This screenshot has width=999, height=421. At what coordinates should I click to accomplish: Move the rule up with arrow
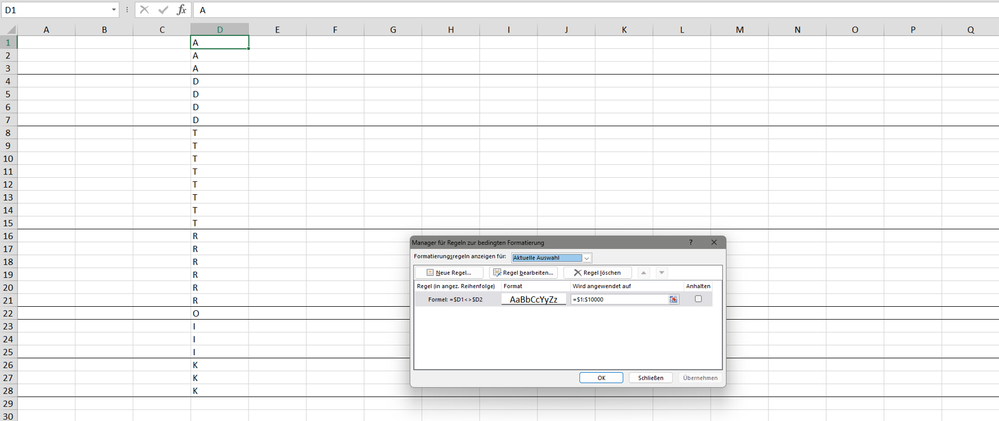[x=644, y=273]
